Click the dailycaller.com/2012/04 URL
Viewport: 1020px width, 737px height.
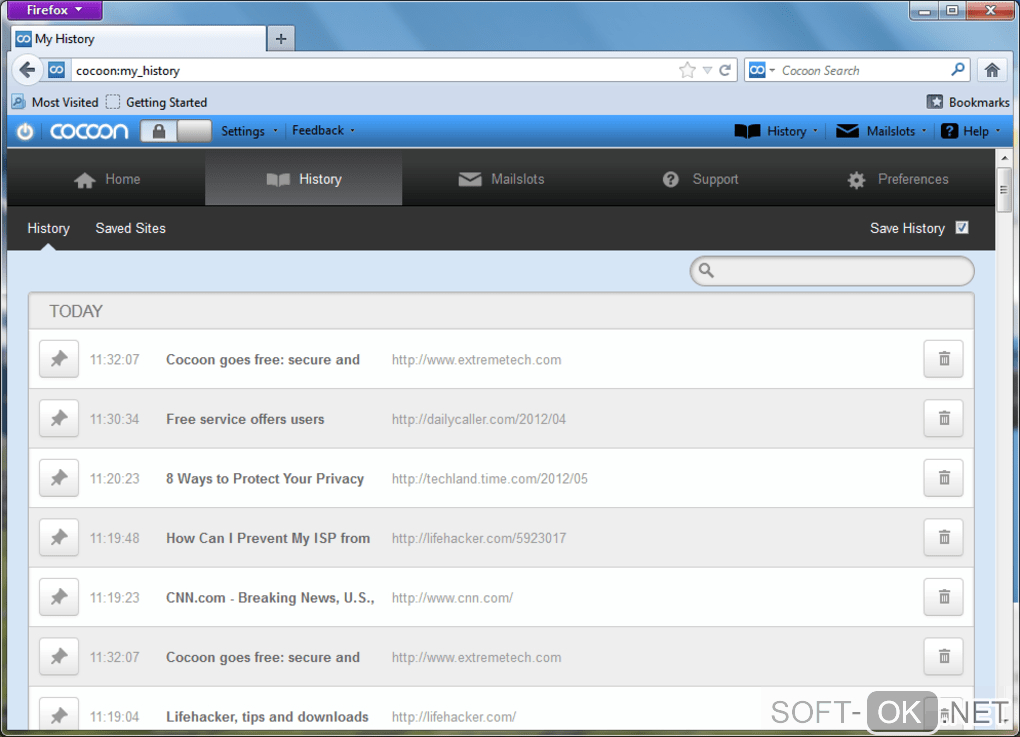click(479, 420)
